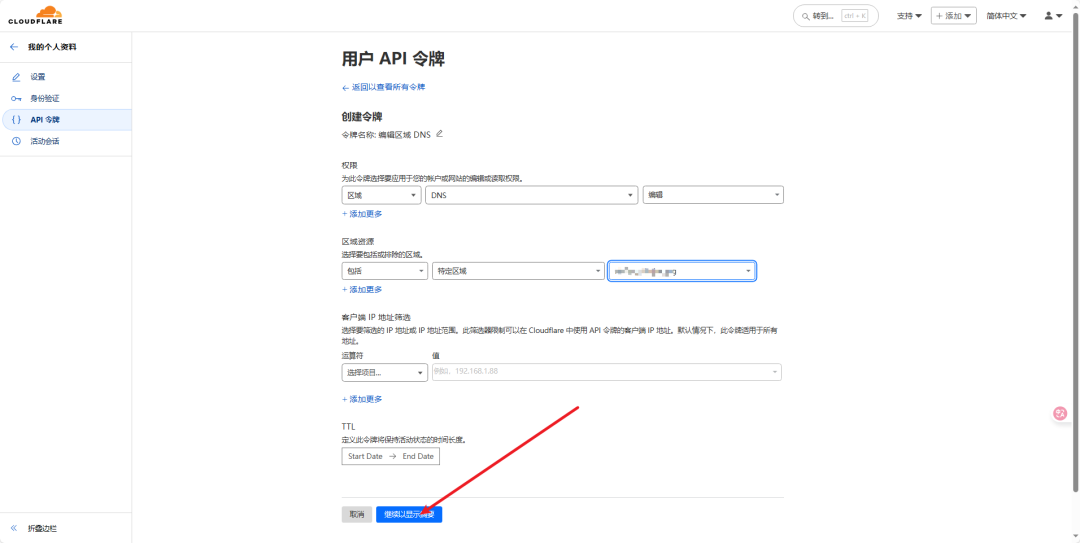Click the 继续以显示摘要 button

click(x=409, y=514)
